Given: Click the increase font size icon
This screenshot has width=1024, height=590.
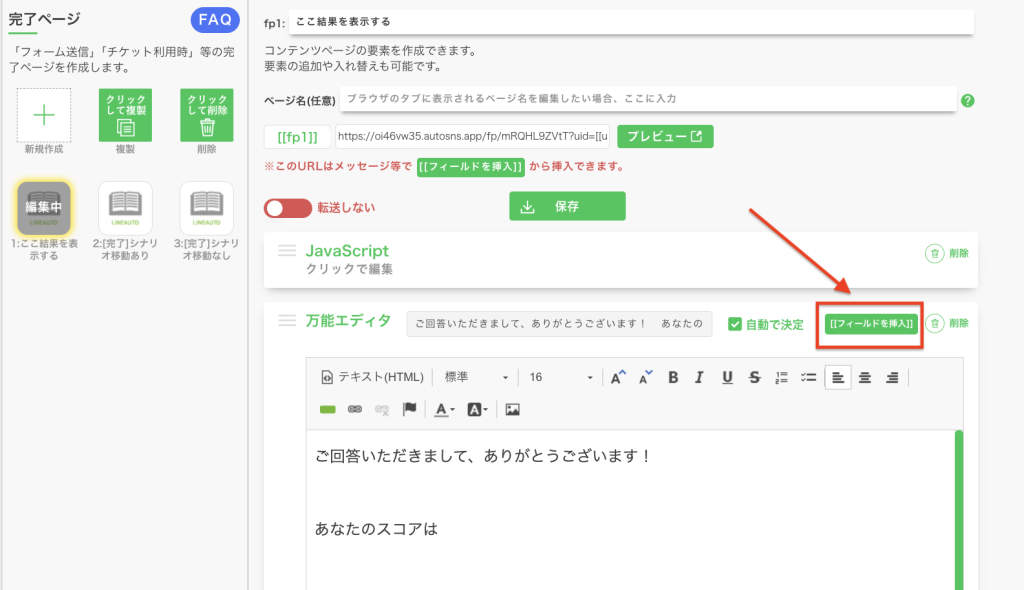Looking at the screenshot, I should coord(618,377).
